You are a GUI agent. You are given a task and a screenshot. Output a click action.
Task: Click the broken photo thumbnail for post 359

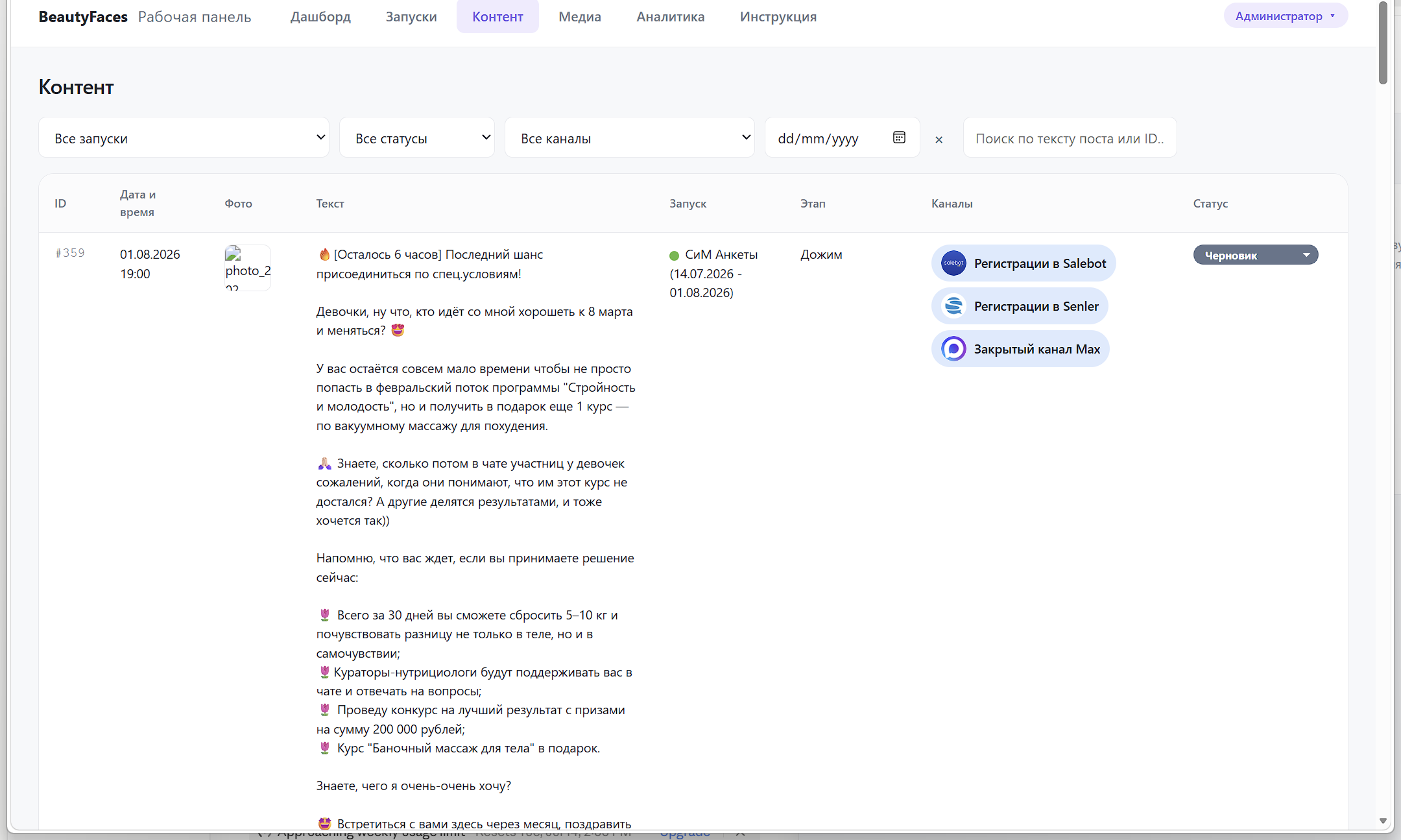(248, 267)
